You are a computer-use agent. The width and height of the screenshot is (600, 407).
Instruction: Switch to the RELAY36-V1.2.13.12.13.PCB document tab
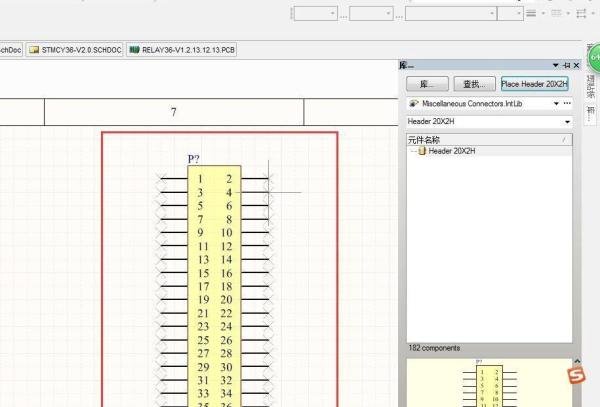(181, 50)
